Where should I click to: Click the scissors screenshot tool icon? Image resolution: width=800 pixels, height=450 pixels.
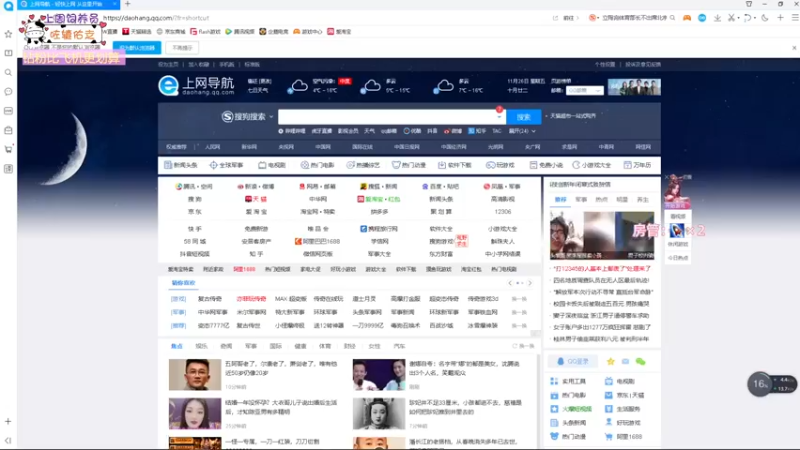(x=732, y=18)
